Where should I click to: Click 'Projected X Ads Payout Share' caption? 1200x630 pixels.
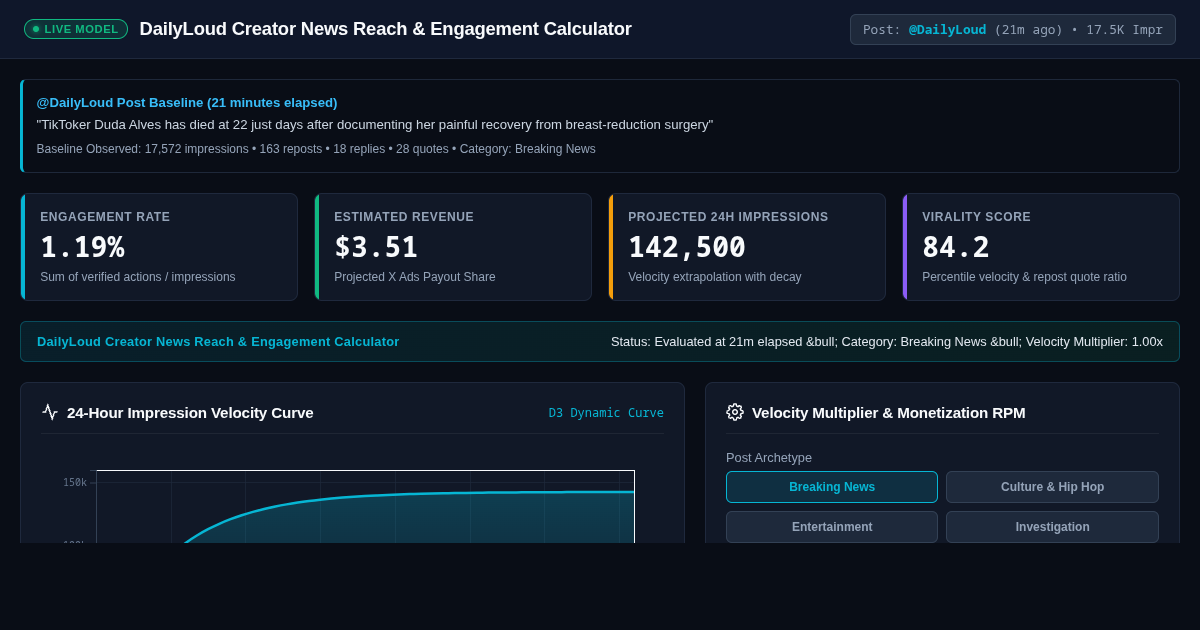(x=415, y=277)
